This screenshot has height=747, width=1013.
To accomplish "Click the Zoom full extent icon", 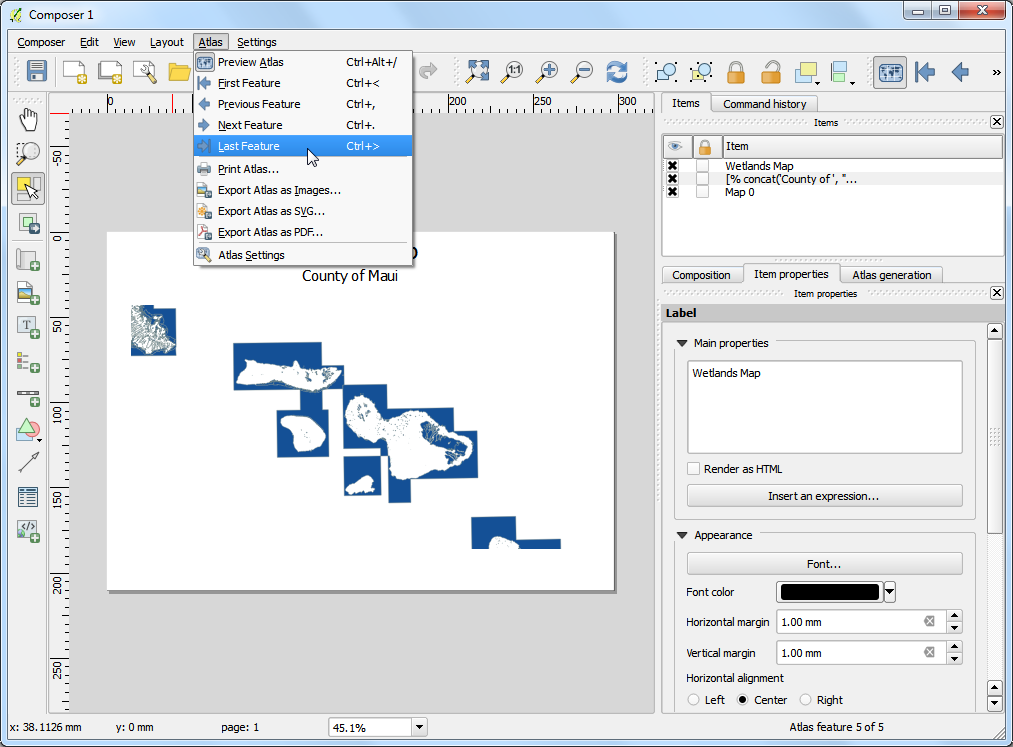I will coord(477,71).
